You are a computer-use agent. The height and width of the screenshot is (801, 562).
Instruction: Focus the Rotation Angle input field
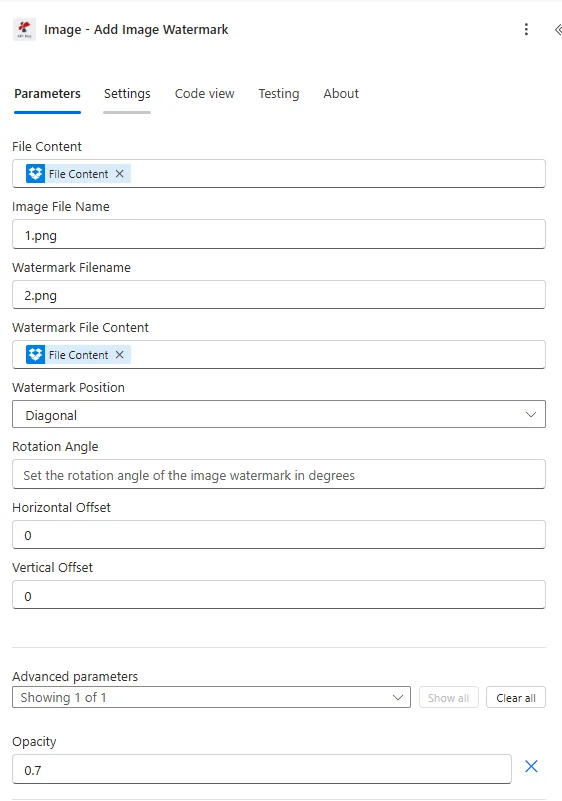pyautogui.click(x=279, y=475)
